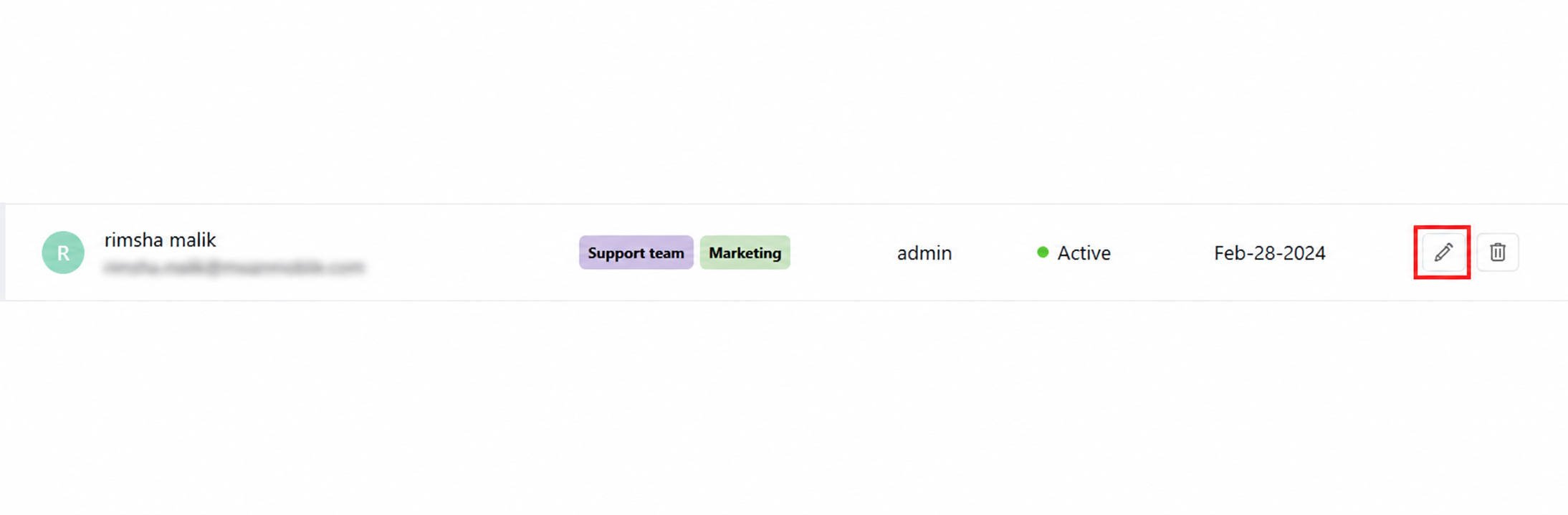Edit rimsha malik via the red-highlighted button
Viewport: 1568px width, 515px height.
[x=1443, y=252]
